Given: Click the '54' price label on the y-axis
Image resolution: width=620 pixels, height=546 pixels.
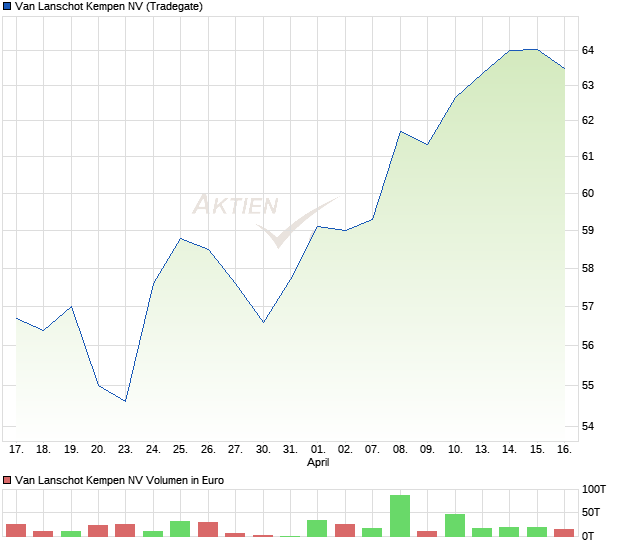Looking at the screenshot, I should click(x=588, y=427).
